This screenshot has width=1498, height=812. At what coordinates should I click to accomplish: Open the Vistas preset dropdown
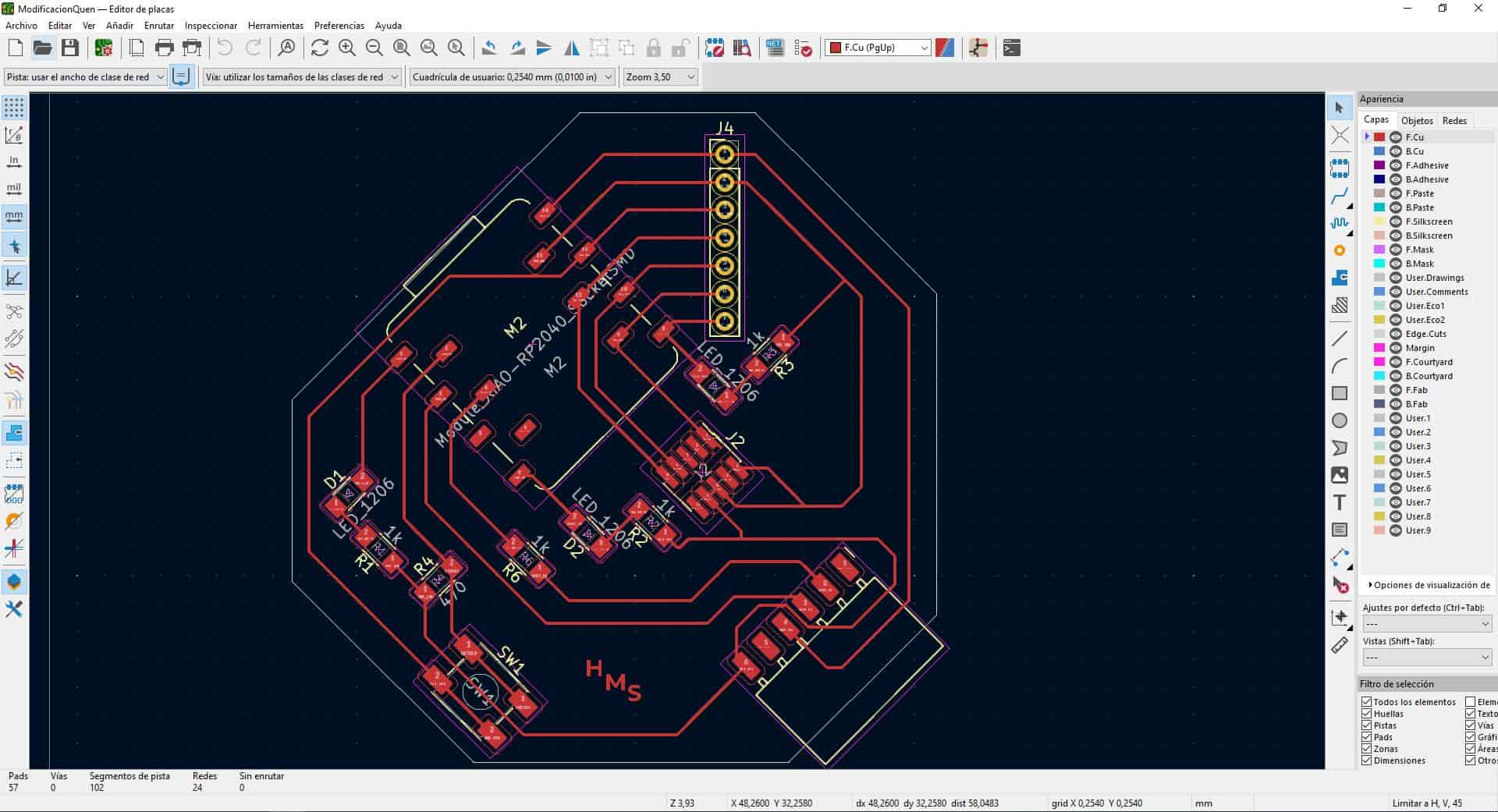(x=1427, y=658)
